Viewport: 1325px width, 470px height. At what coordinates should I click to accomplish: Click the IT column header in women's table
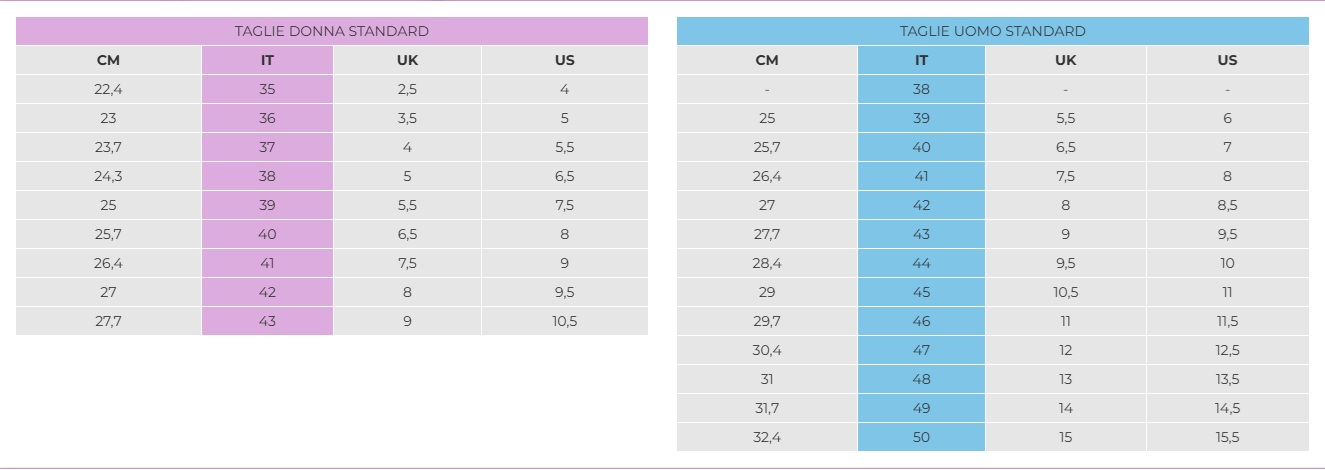click(x=267, y=60)
